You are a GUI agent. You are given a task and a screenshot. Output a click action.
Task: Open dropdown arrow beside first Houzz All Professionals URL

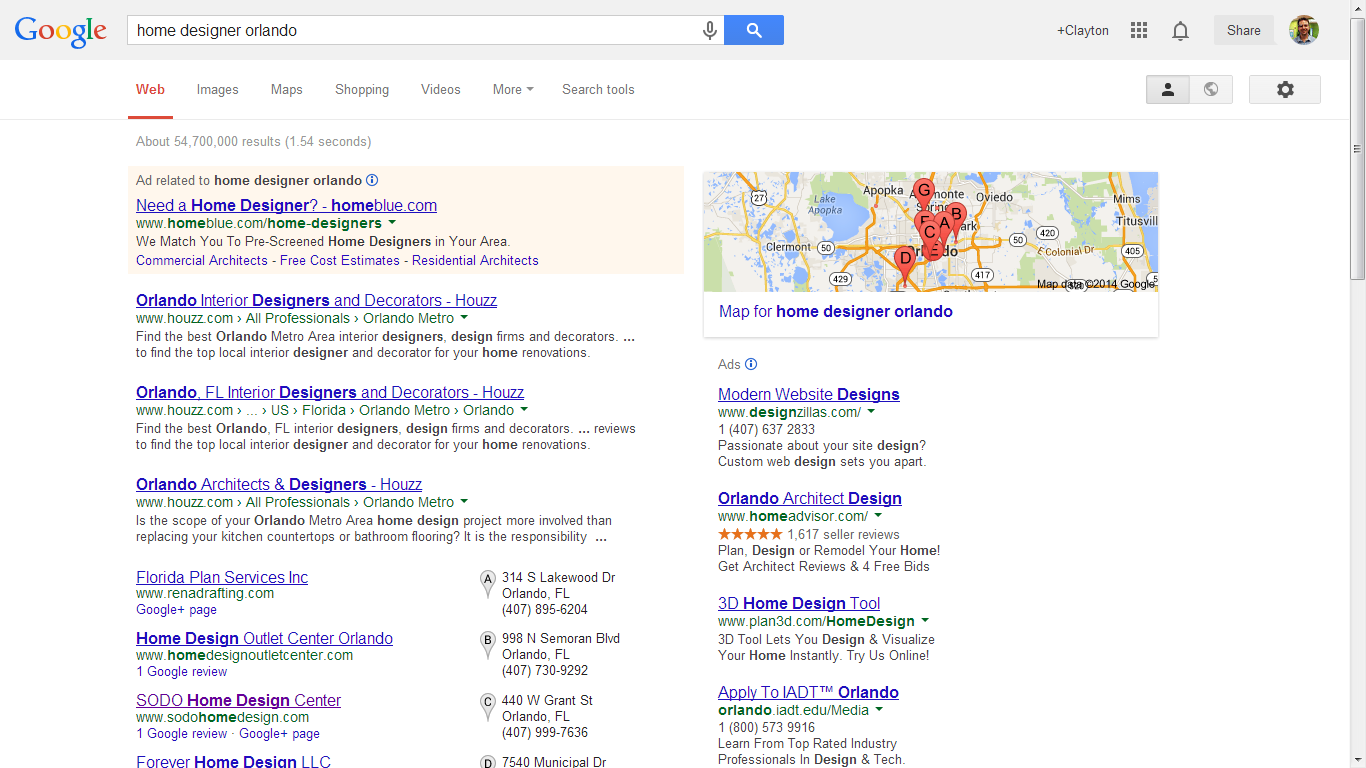coord(464,318)
